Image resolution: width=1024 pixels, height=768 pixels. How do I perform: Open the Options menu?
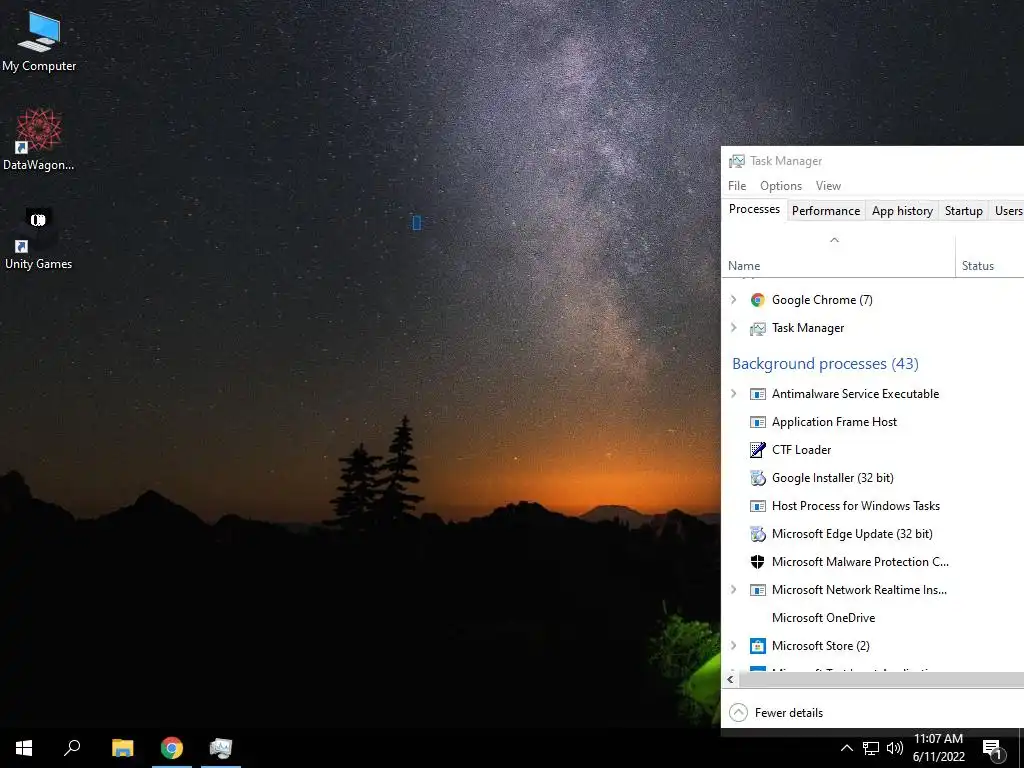coord(780,186)
